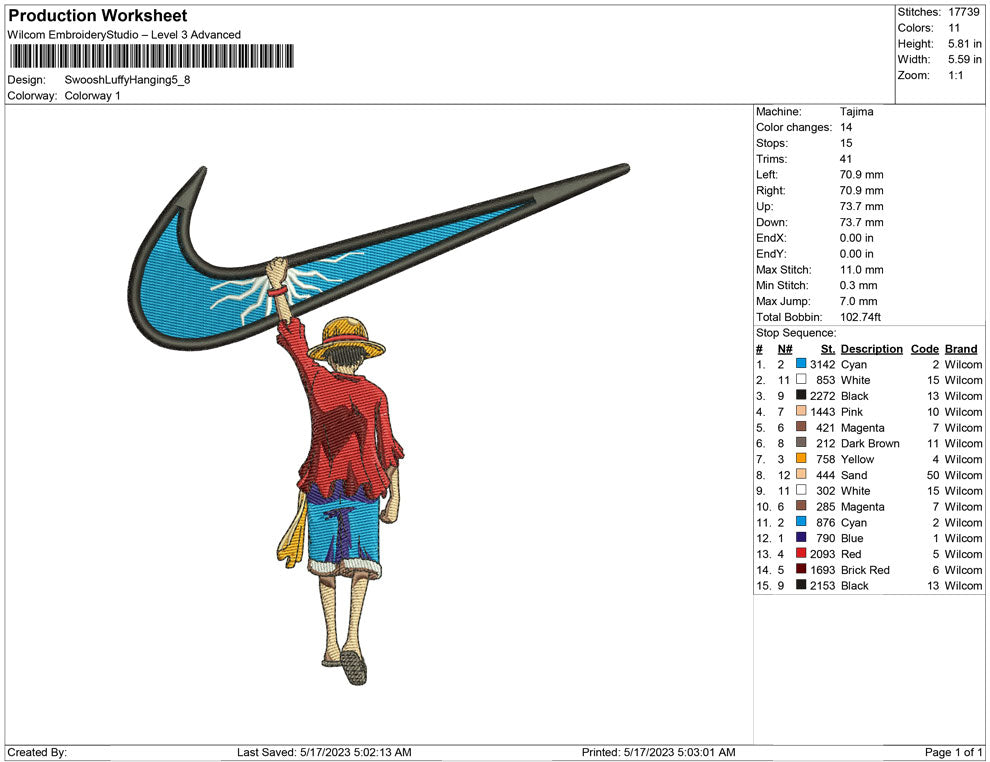The image size is (990, 762).
Task: Click the N# column header
Action: tap(785, 349)
